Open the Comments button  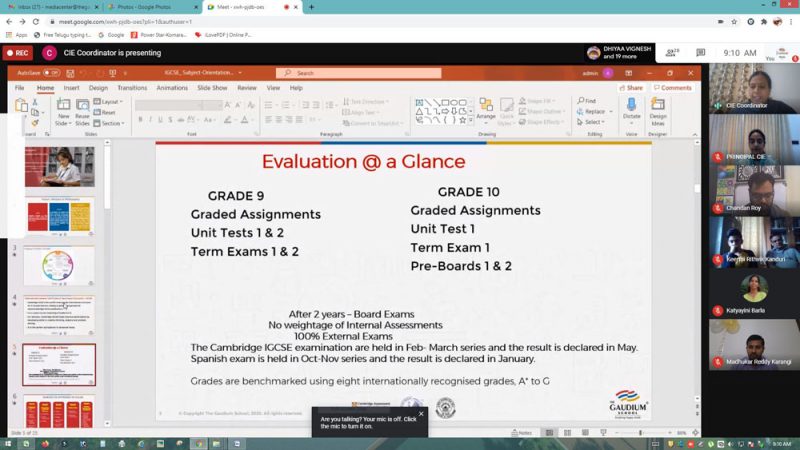coord(672,88)
